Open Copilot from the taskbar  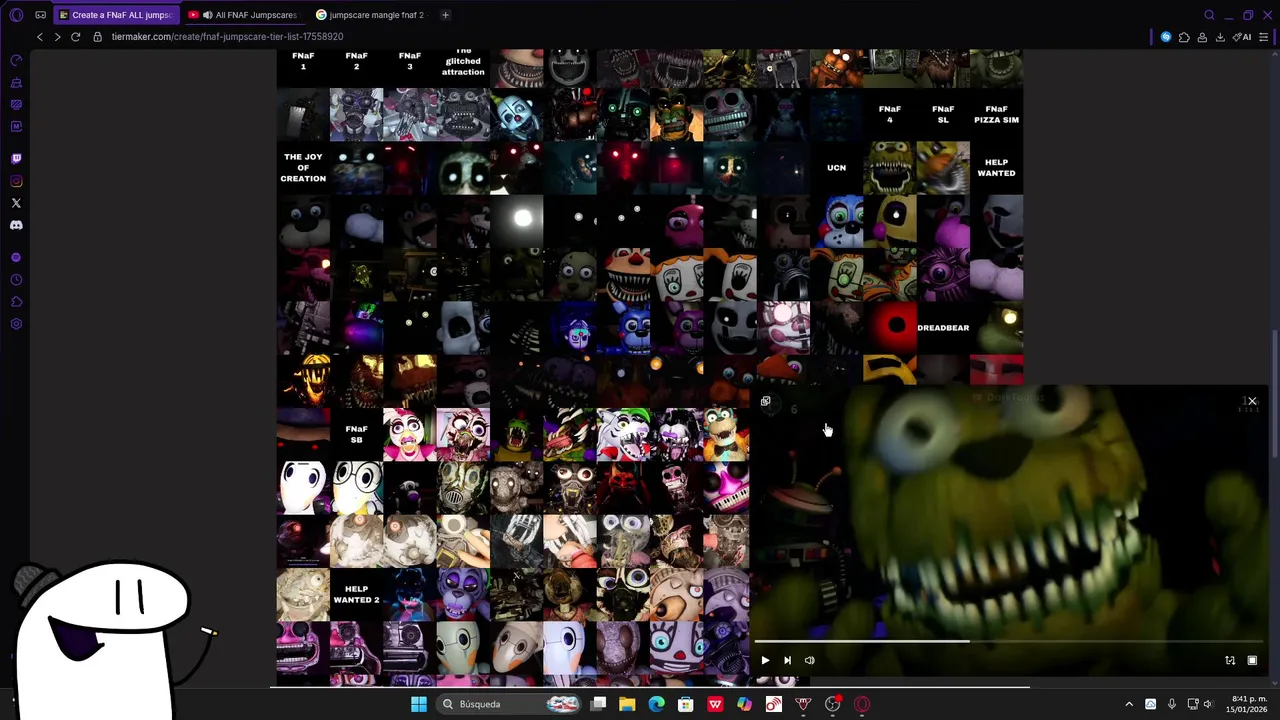[744, 704]
